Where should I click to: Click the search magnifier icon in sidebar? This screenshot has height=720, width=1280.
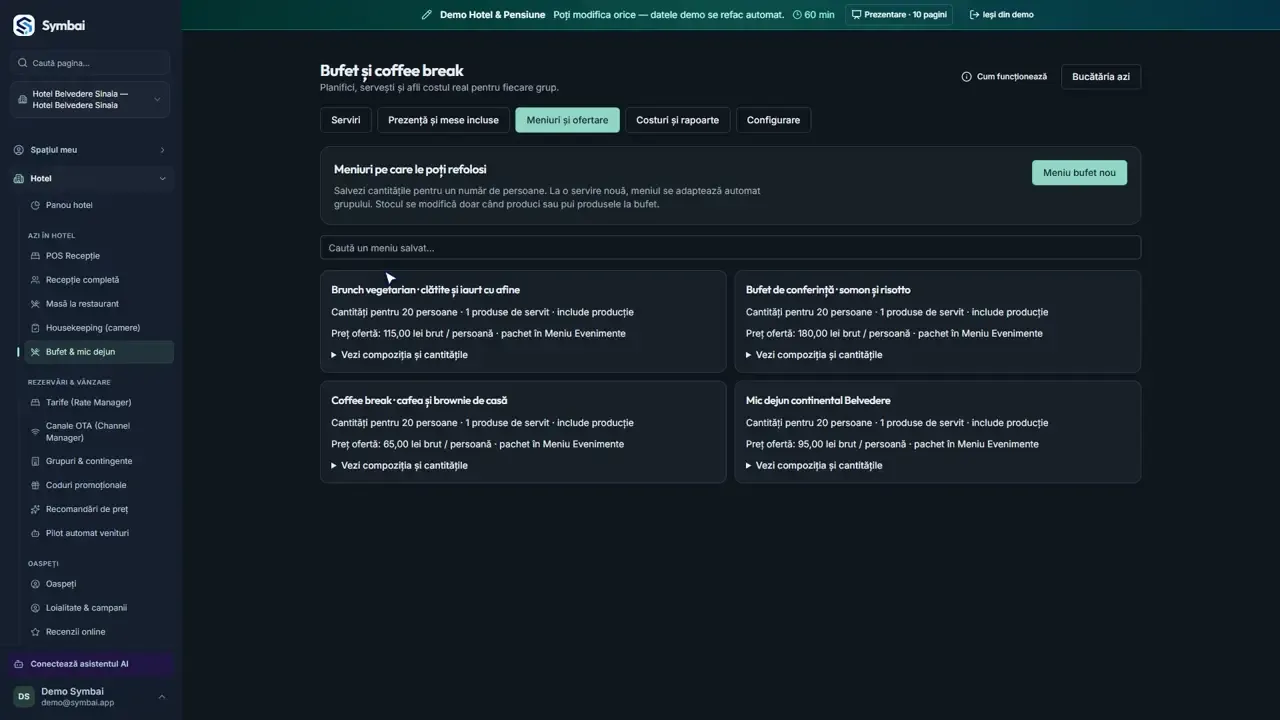(x=22, y=63)
